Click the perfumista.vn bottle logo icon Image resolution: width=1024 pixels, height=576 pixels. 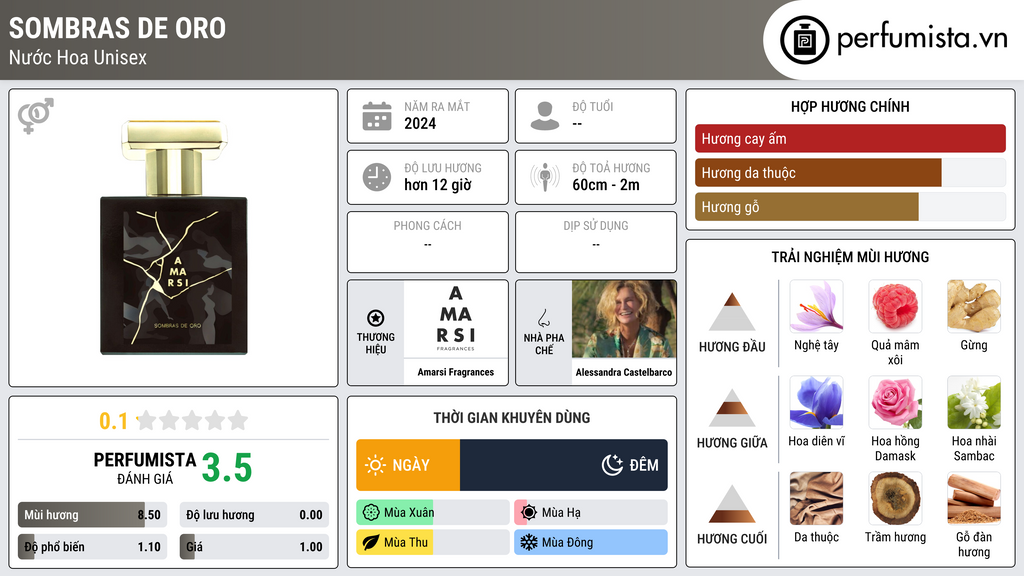804,40
